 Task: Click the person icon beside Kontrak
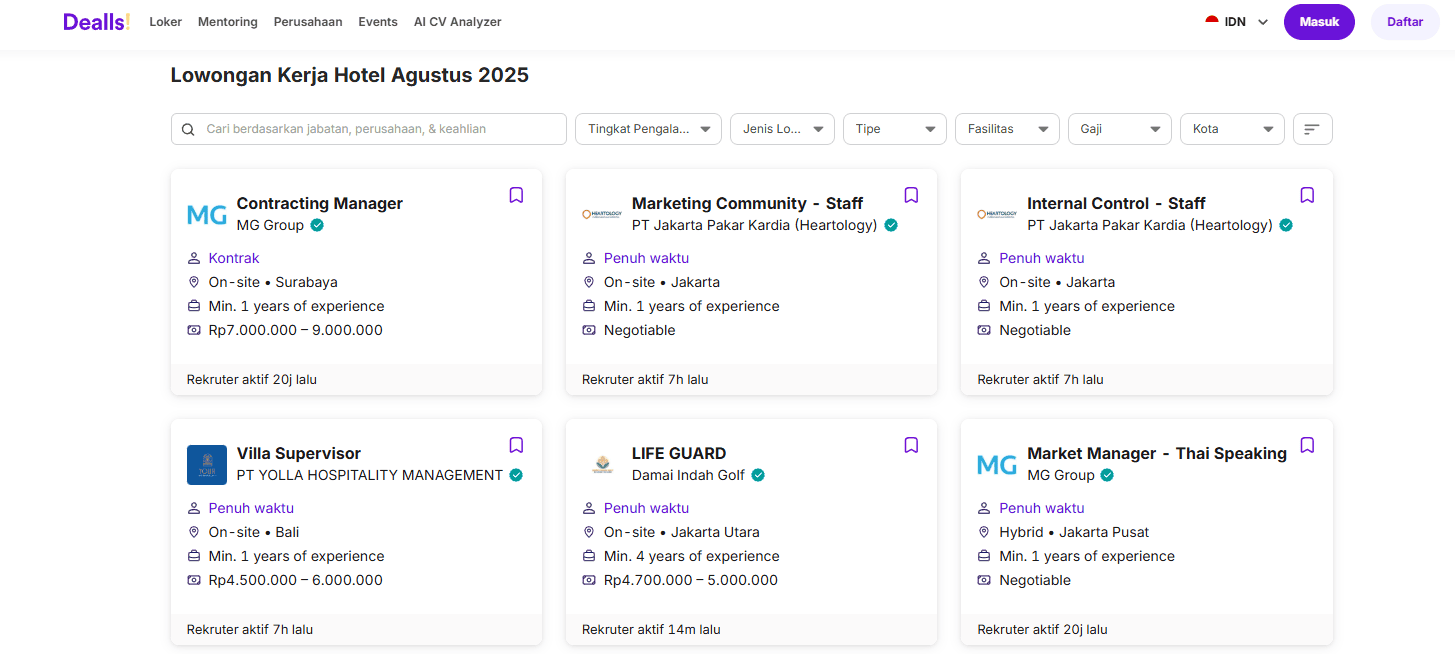coord(194,258)
